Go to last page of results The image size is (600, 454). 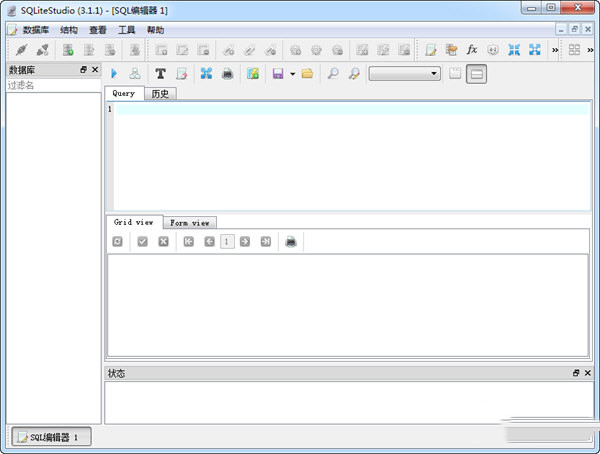tap(266, 242)
